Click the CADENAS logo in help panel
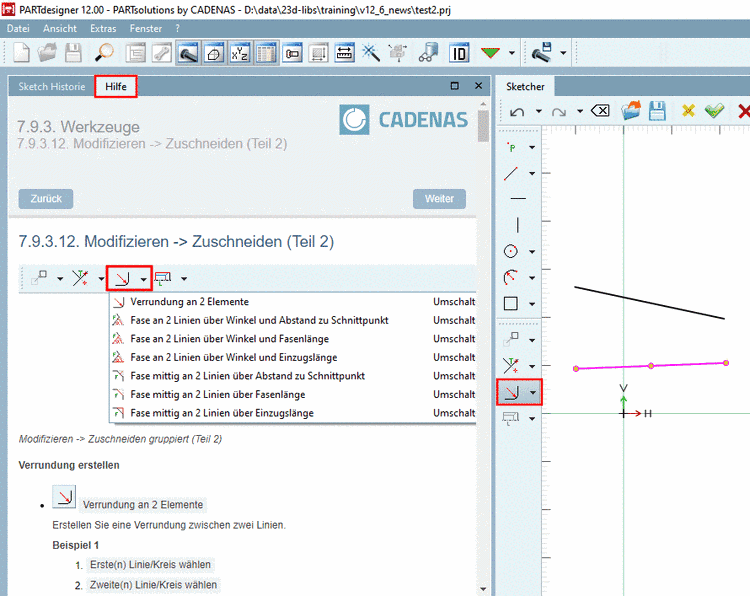 pos(404,120)
